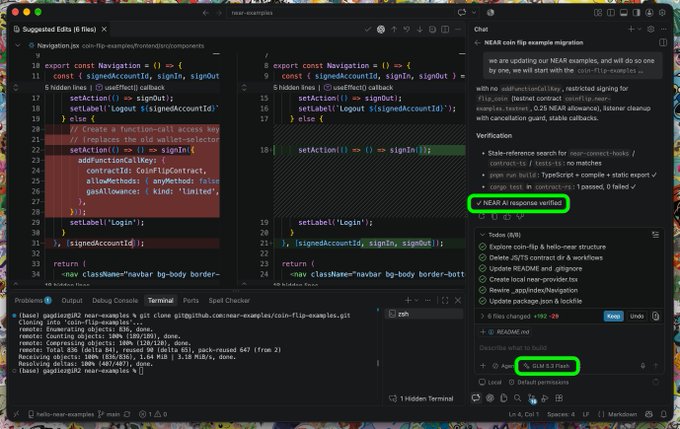Start a new chat with plus icon
This screenshot has width=680, height=429.
[x=631, y=29]
